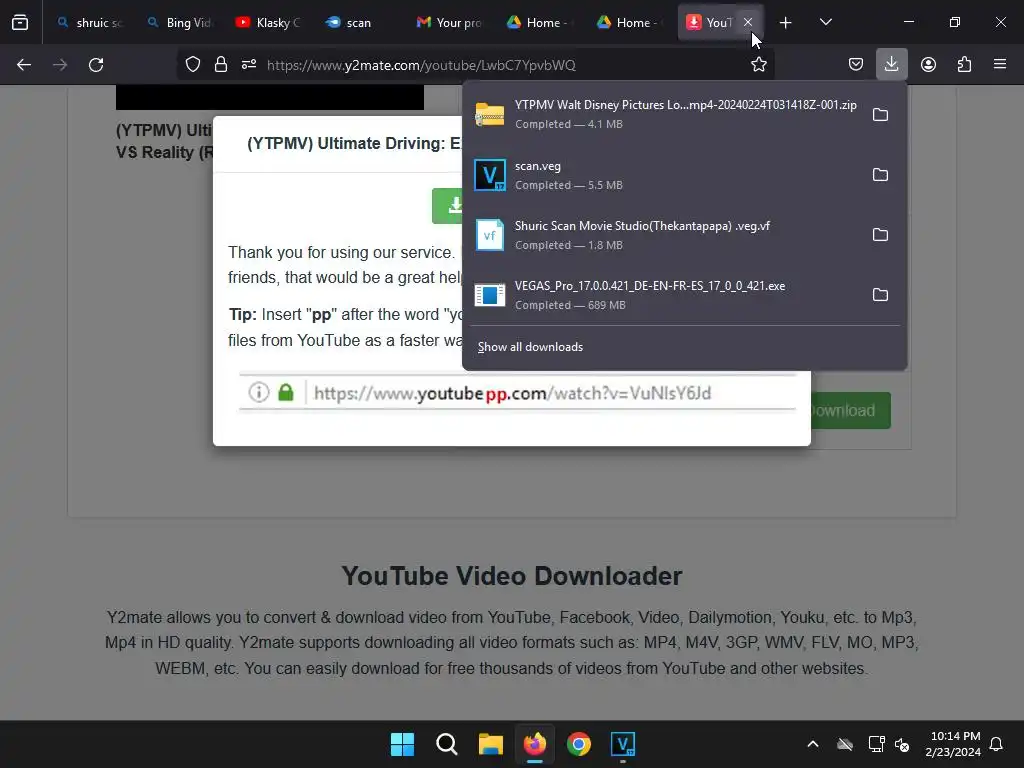
Task: Click the green Download button behind the dialog
Action: 850,410
